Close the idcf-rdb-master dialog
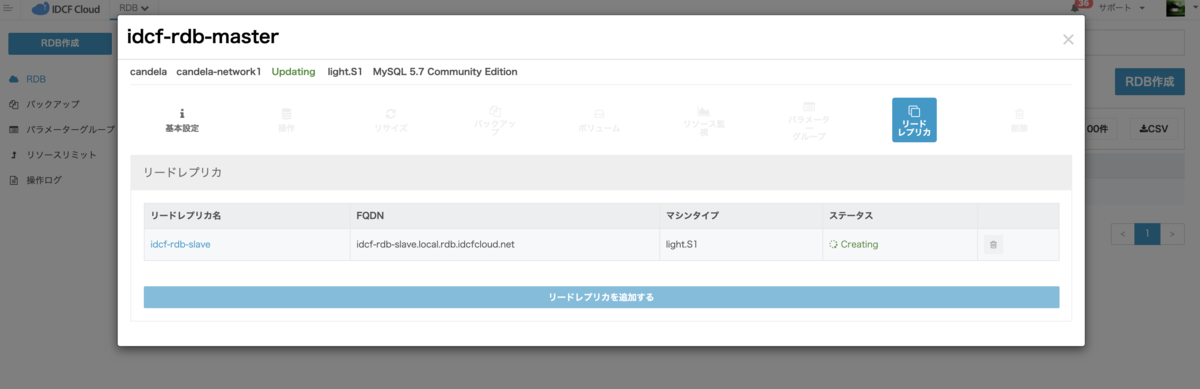This screenshot has width=1200, height=389. coord(1068,39)
